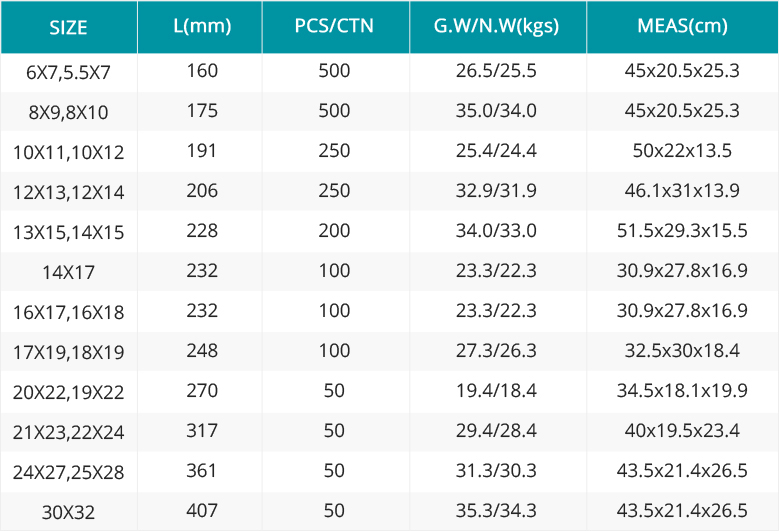This screenshot has height=531, width=779.
Task: Click the 6X7,5.5X7 size cell
Action: [x=69, y=73]
